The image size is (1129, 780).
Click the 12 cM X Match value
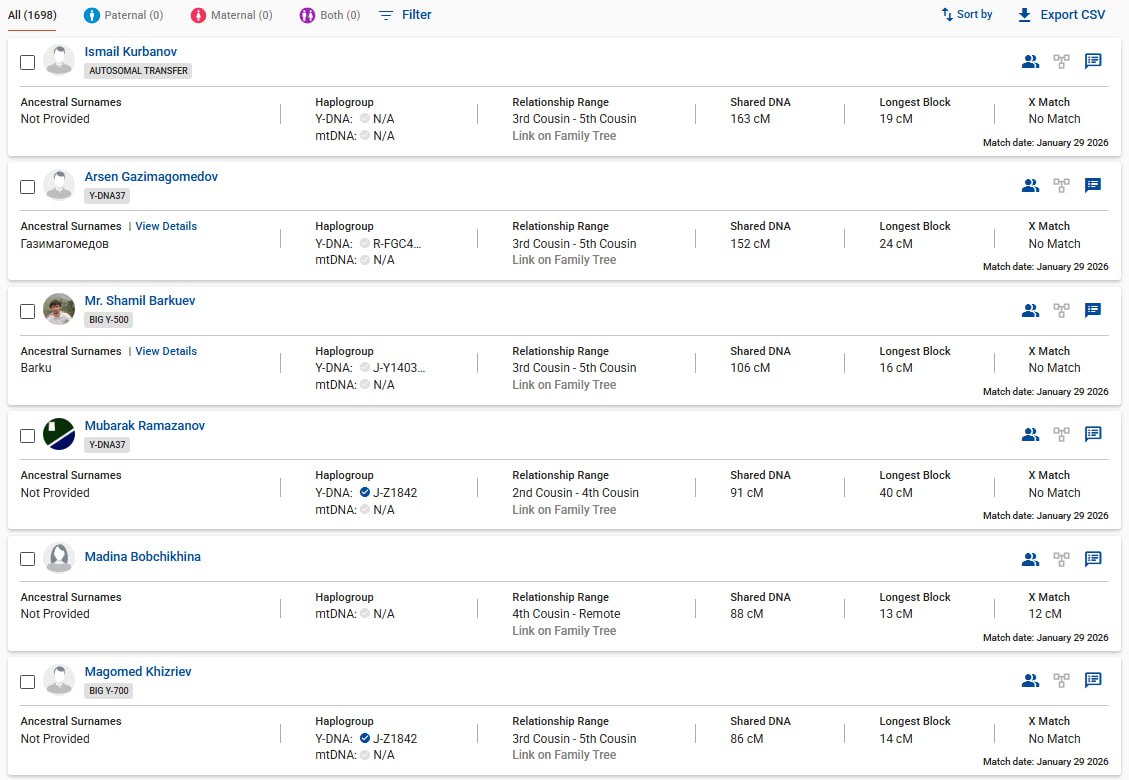pyautogui.click(x=1045, y=614)
